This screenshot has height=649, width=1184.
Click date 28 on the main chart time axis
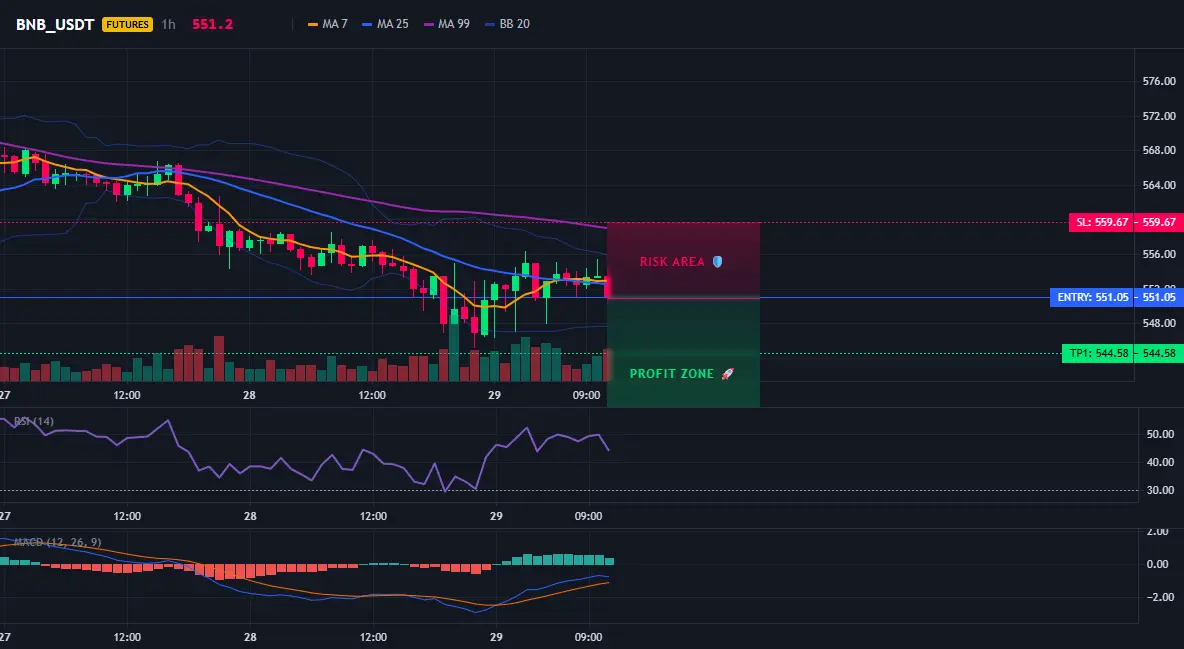tap(249, 395)
